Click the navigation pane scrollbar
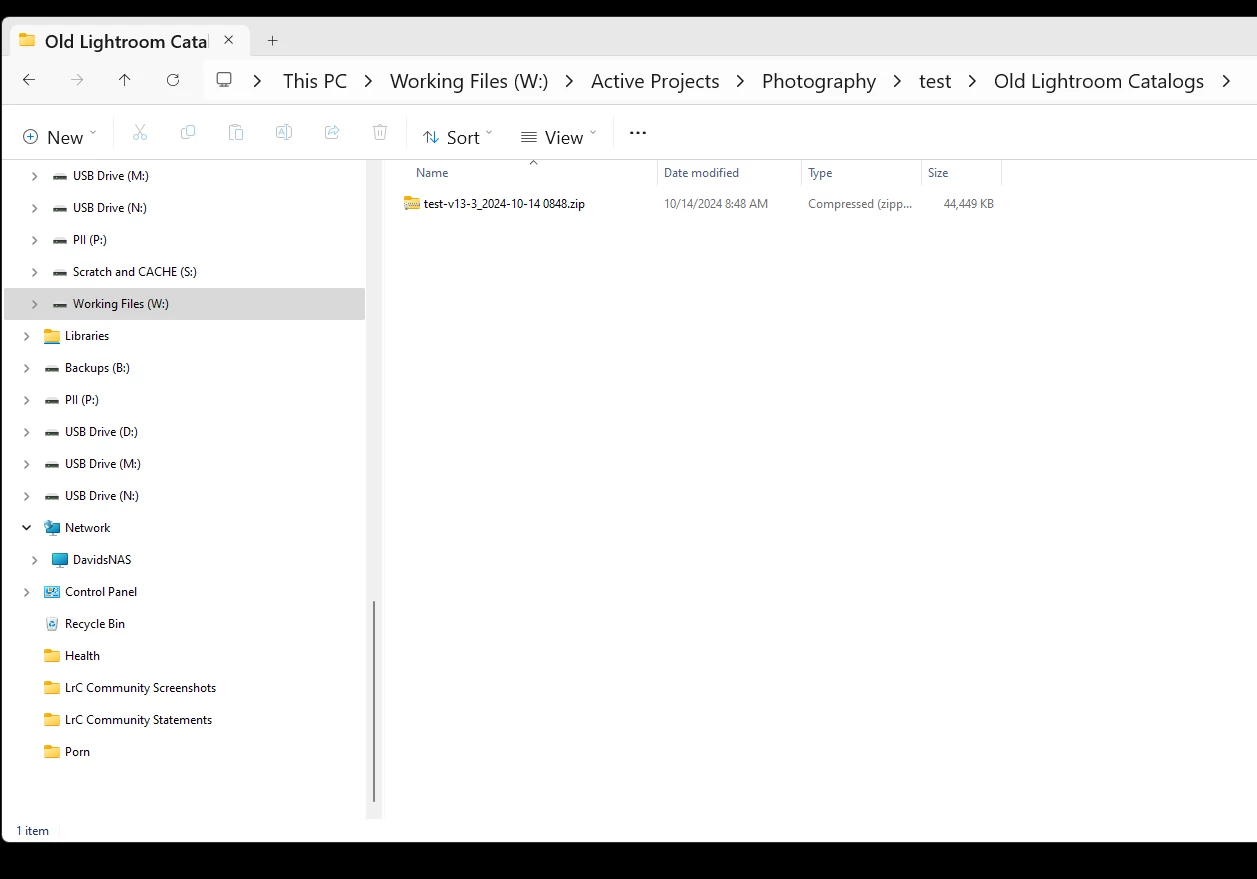The image size is (1257, 879). pos(374,701)
